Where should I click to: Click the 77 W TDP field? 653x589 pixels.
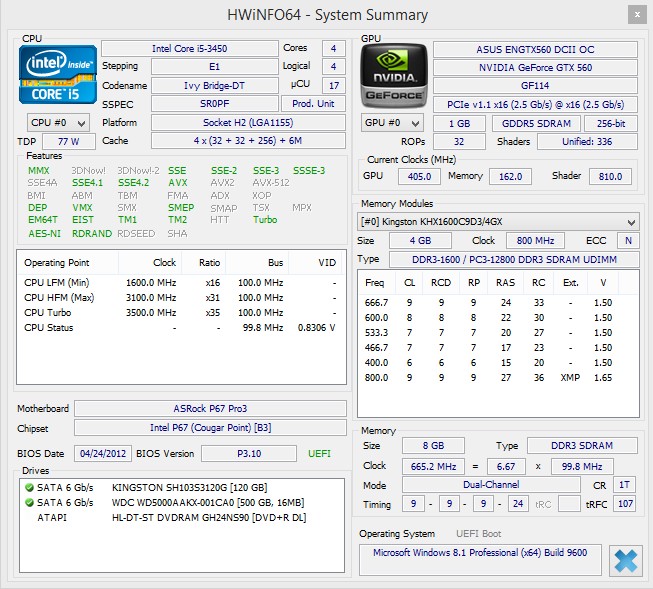(69, 142)
